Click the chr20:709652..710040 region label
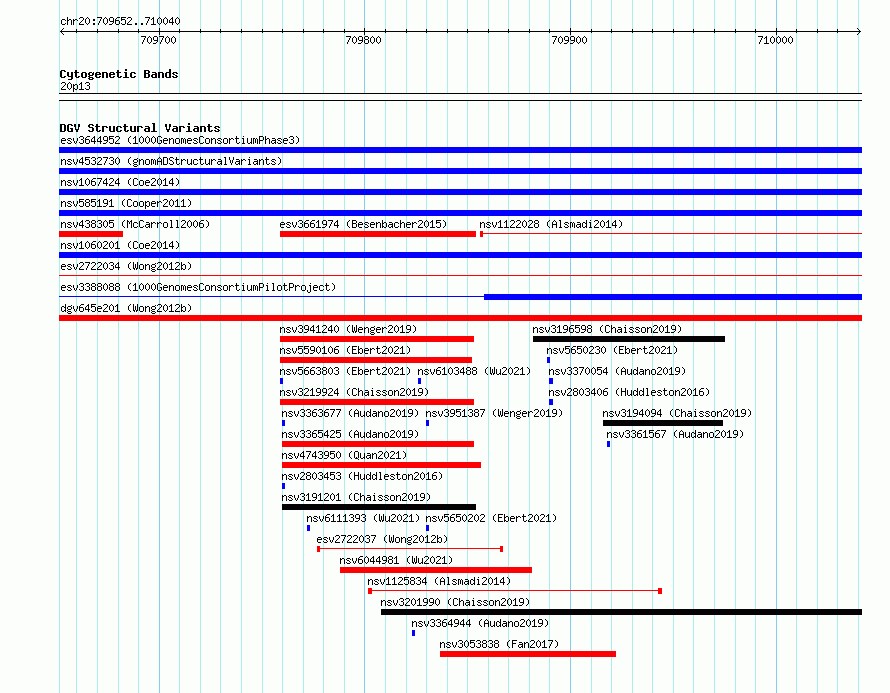Screen dimensions: 890x693 [x=120, y=22]
